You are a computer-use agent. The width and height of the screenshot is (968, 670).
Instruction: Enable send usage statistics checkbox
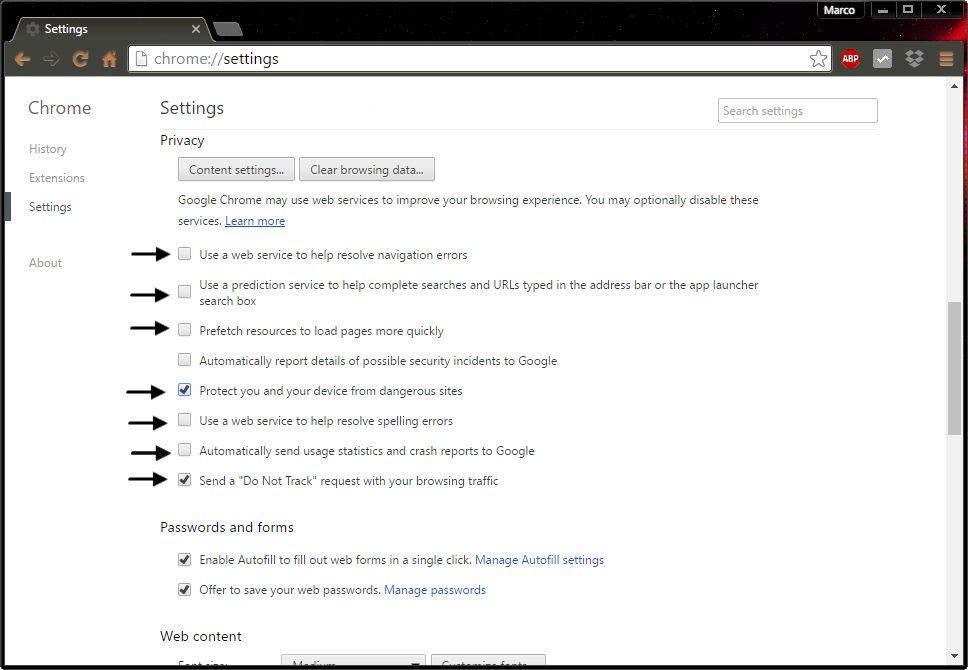pos(185,450)
